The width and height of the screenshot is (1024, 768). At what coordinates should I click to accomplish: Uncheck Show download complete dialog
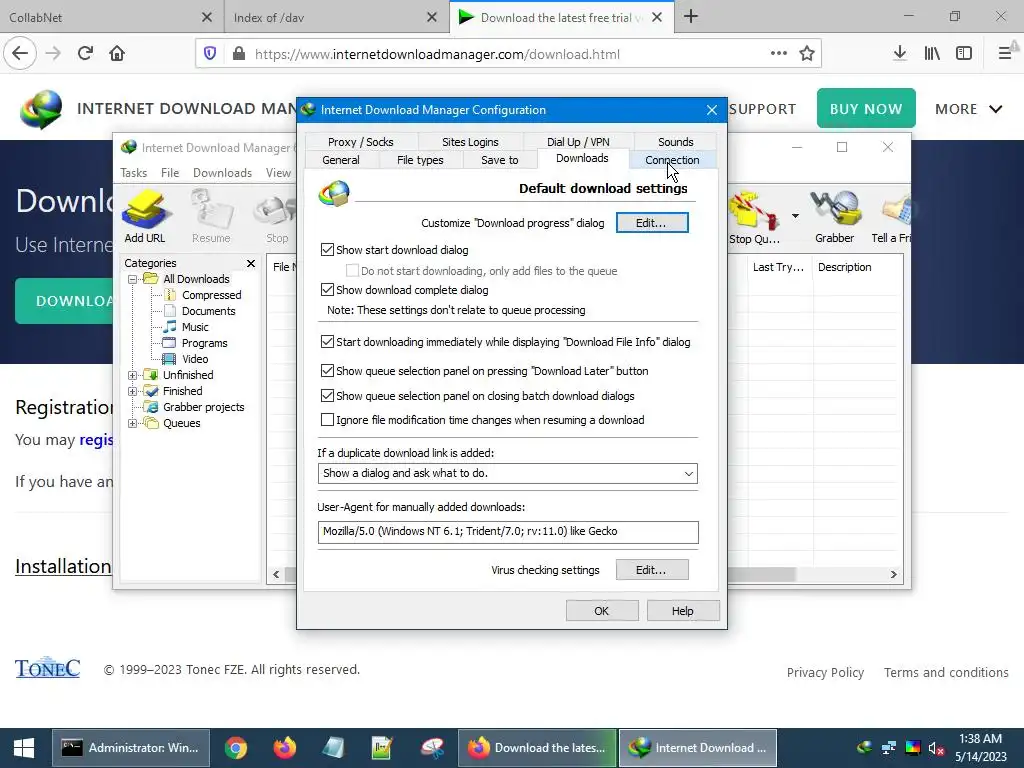click(x=327, y=289)
